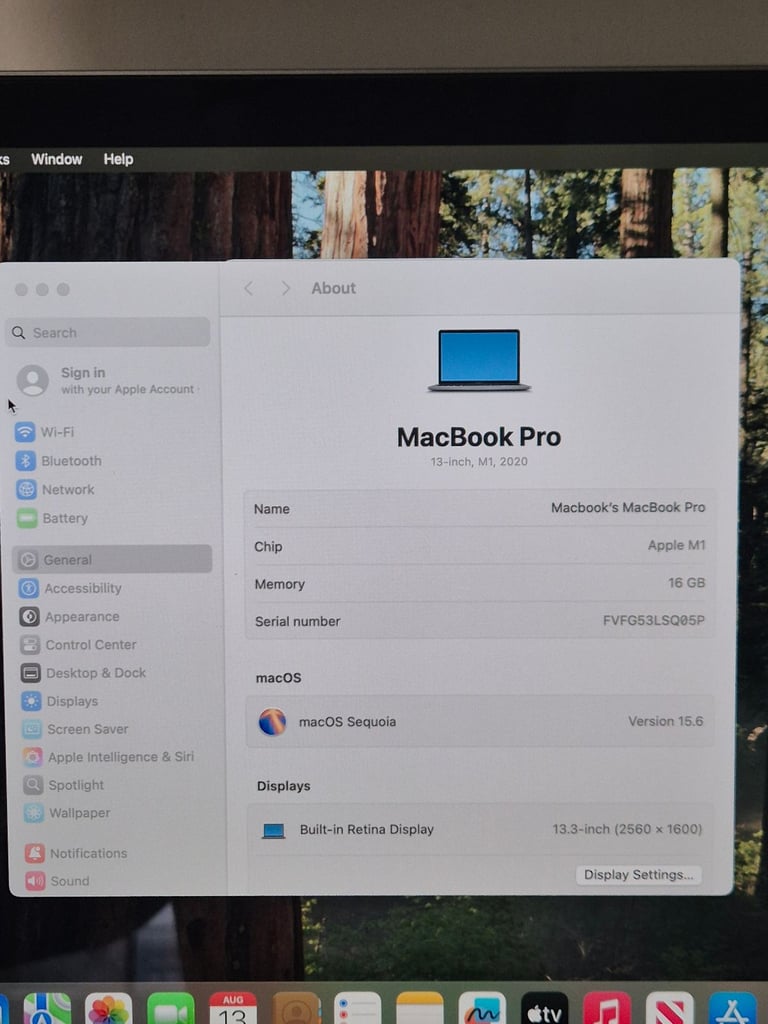Viewport: 768px width, 1024px height.
Task: Open Bluetooth settings icon
Action: coord(25,460)
